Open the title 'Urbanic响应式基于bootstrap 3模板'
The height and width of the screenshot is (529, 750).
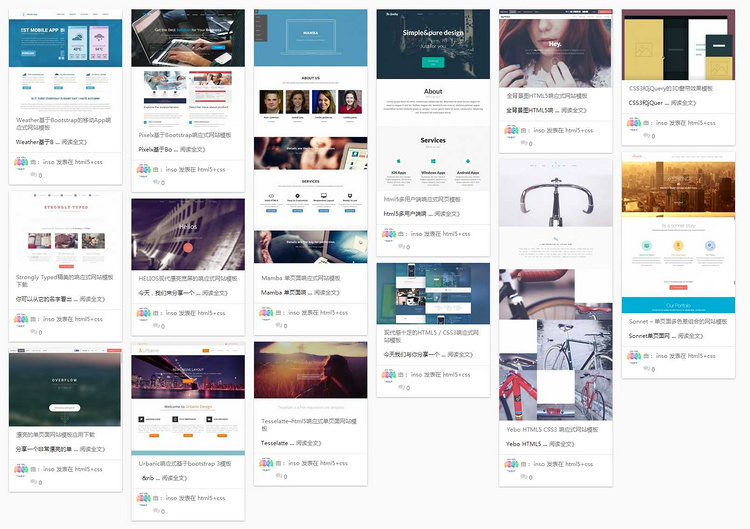(185, 463)
